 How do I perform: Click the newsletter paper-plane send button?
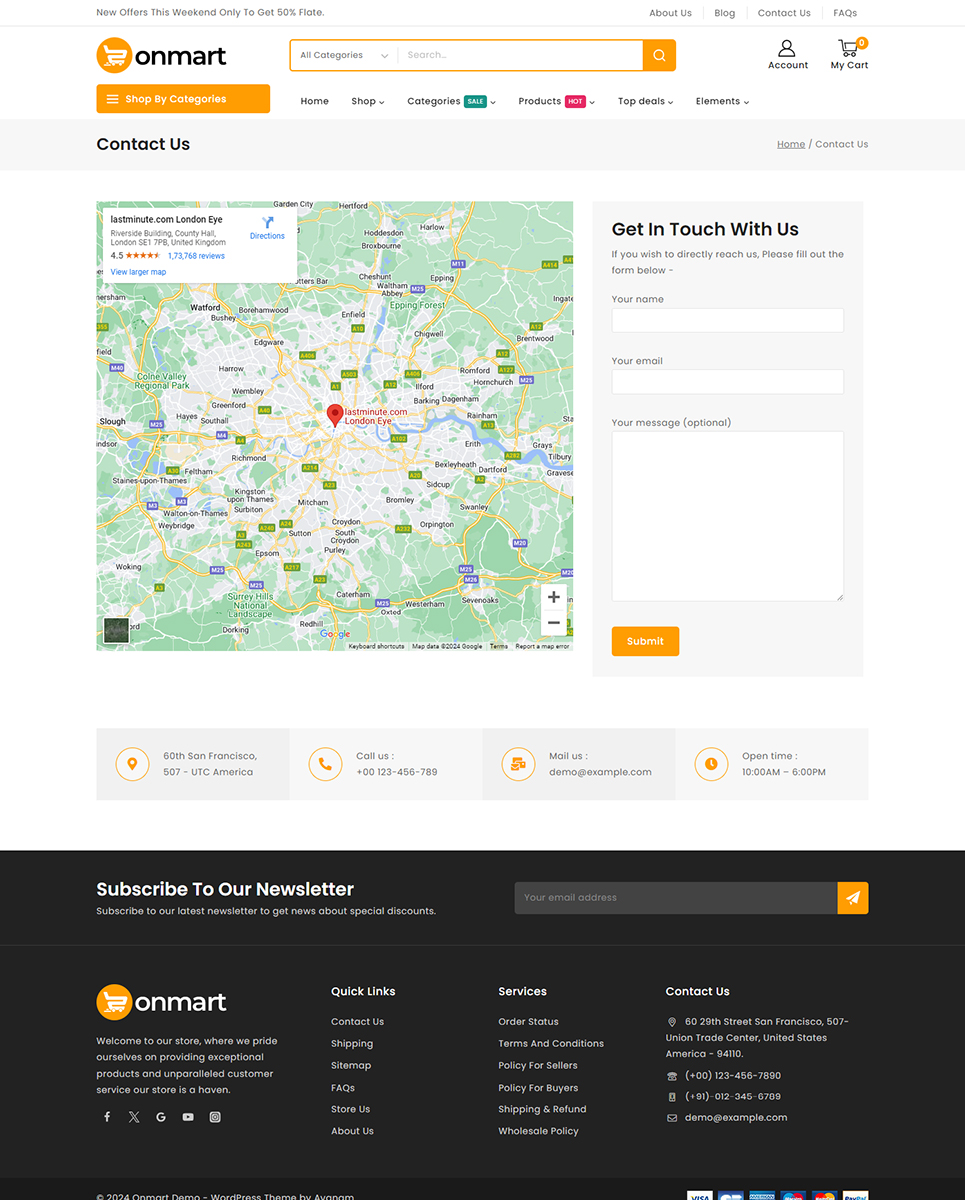(852, 898)
